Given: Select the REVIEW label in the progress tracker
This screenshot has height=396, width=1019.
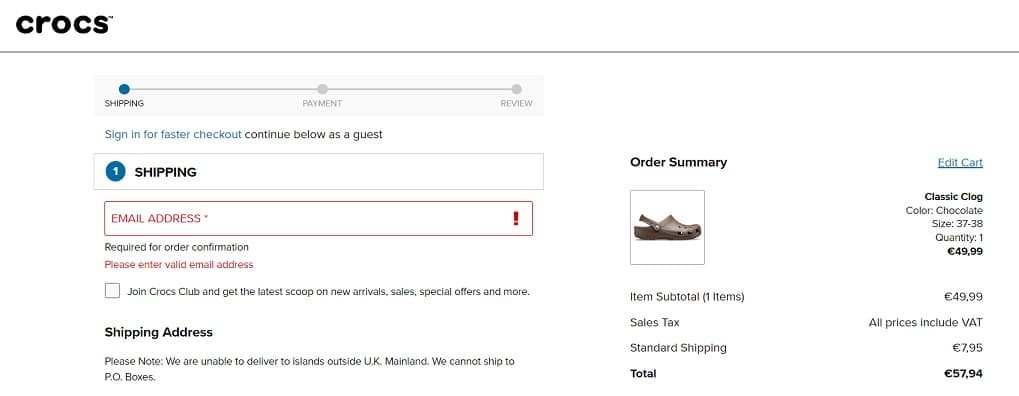Looking at the screenshot, I should 516,103.
